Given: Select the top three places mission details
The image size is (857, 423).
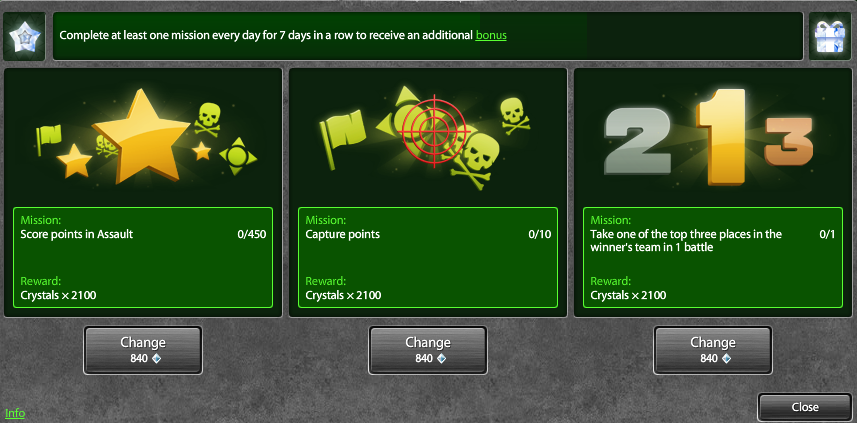Looking at the screenshot, I should click(x=713, y=257).
